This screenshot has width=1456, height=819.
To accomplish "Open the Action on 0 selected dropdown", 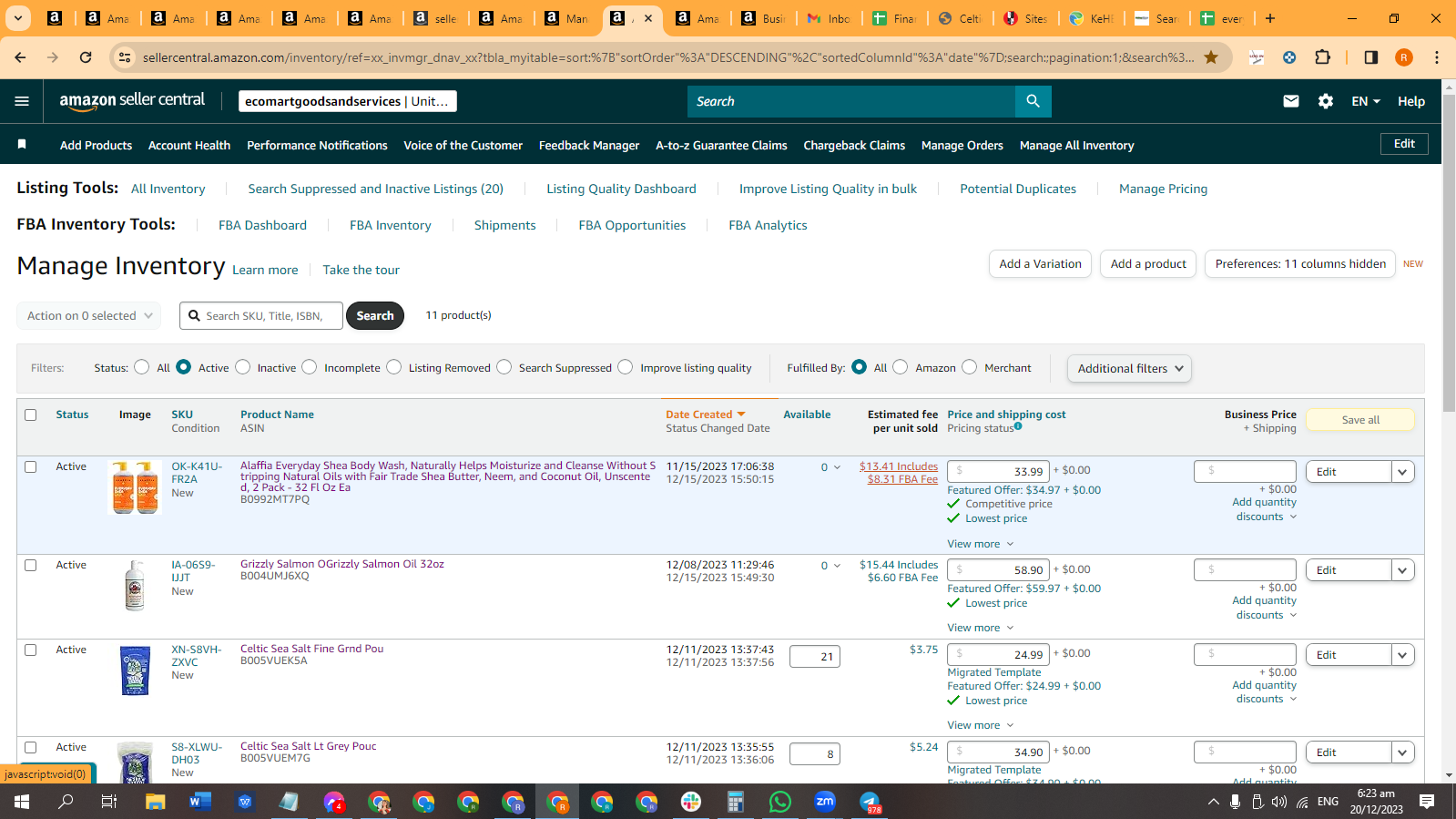I will point(89,316).
